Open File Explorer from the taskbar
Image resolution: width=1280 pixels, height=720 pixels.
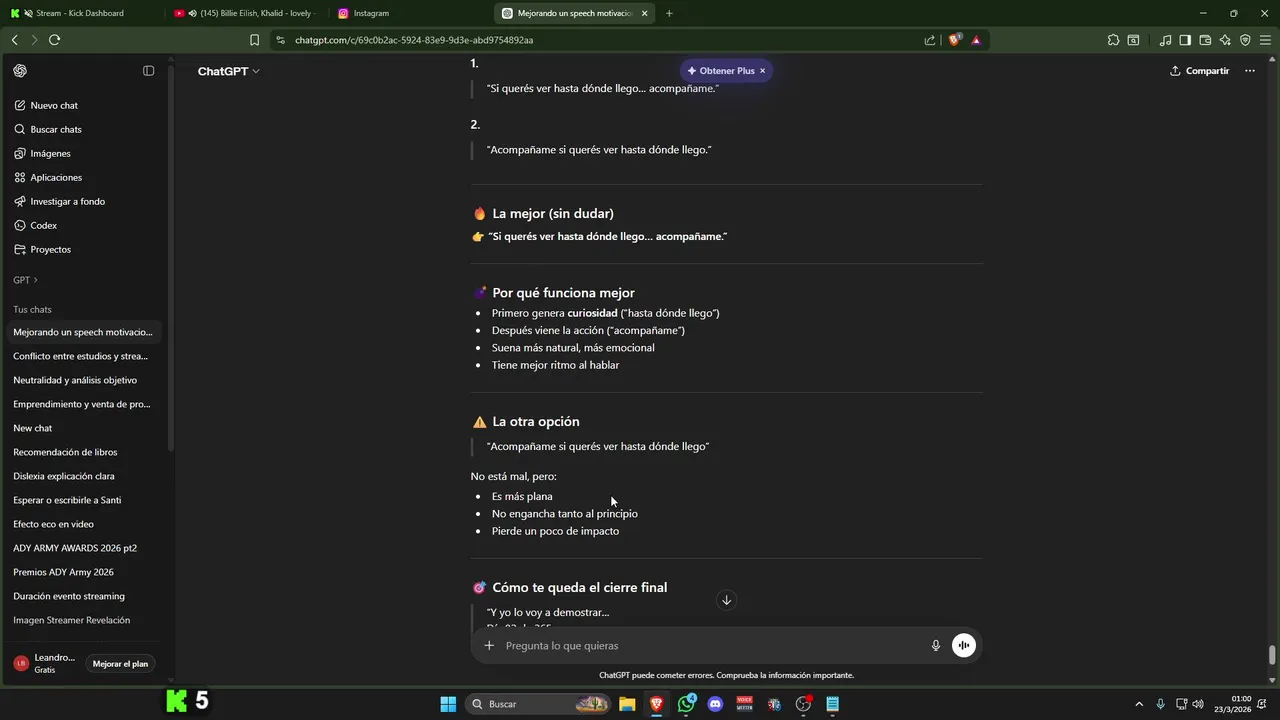point(627,704)
